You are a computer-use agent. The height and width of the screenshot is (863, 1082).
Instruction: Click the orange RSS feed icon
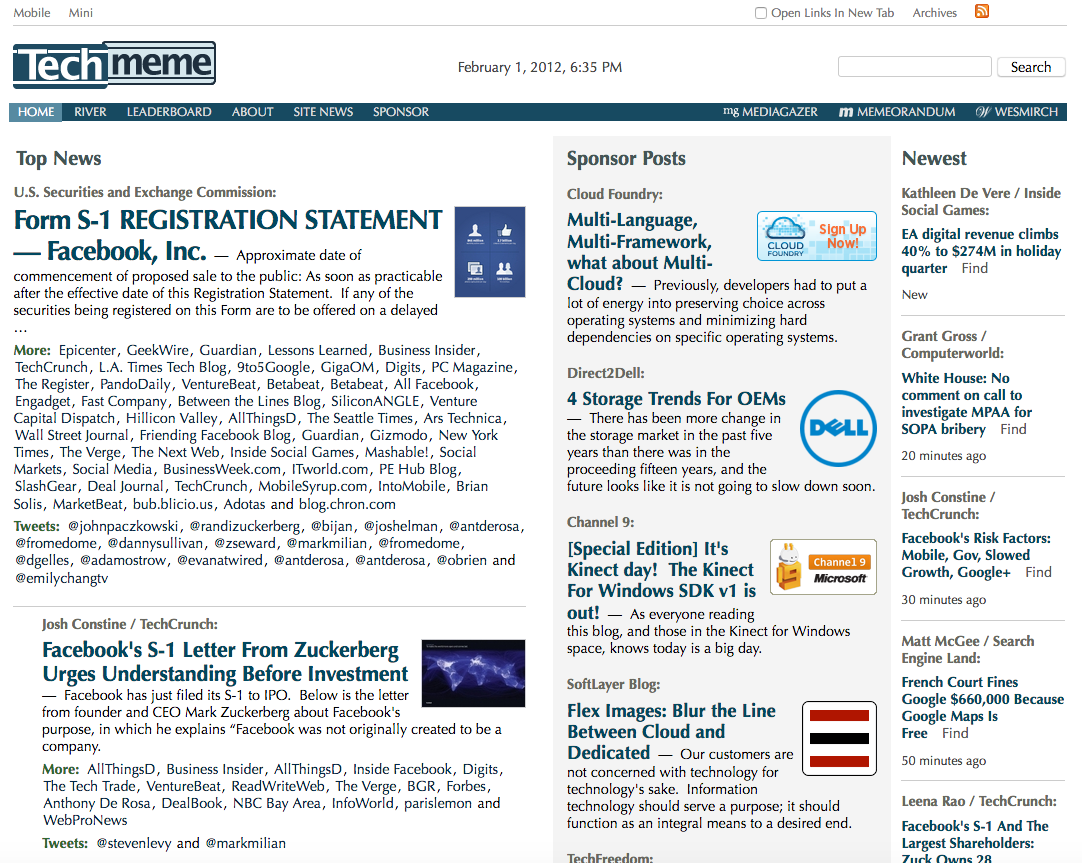click(981, 12)
